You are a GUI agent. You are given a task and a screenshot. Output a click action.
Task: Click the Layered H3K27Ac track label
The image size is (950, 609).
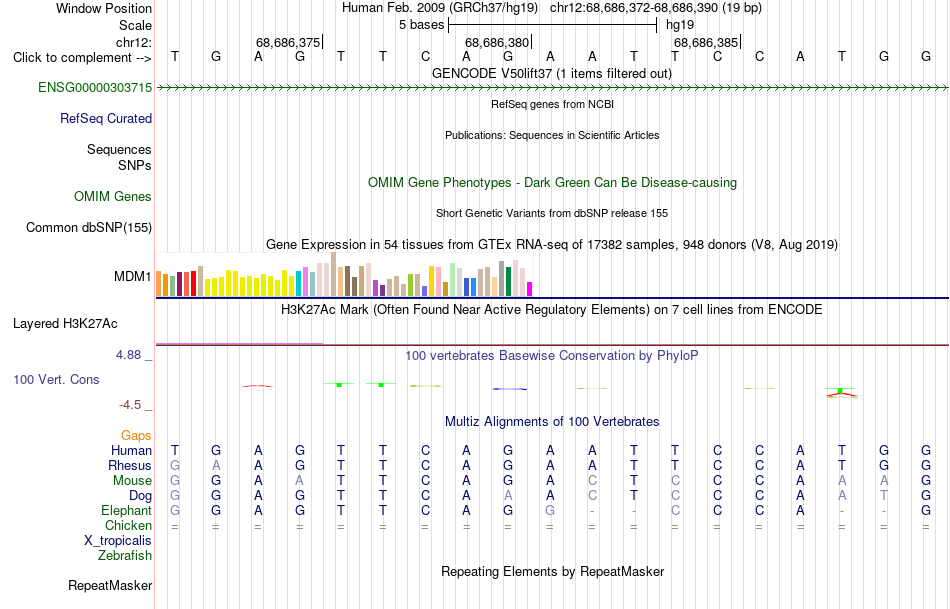(x=65, y=324)
